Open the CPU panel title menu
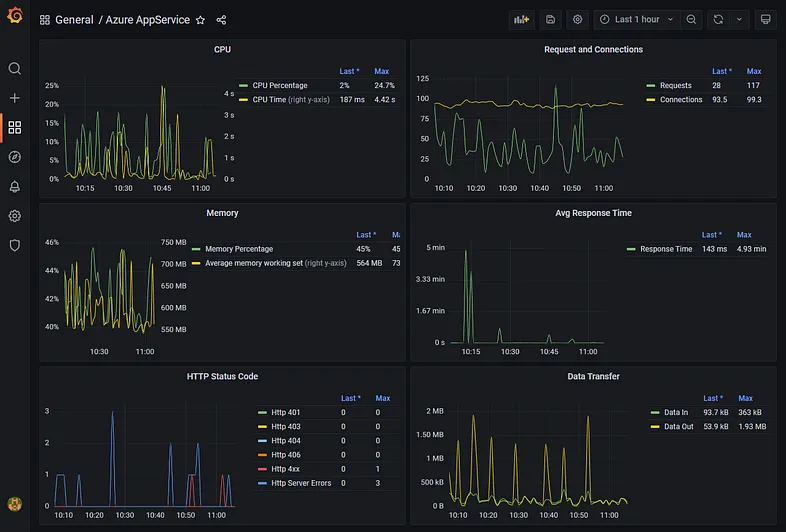Image resolution: width=786 pixels, height=532 pixels. point(222,49)
